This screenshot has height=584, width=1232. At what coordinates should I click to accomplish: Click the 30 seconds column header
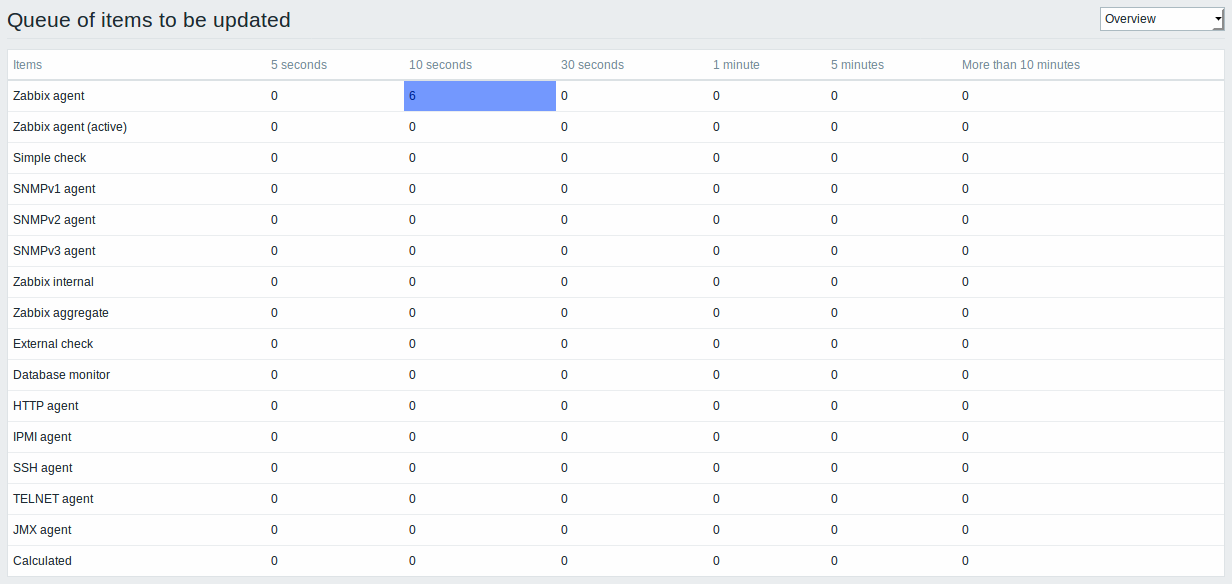click(x=592, y=65)
